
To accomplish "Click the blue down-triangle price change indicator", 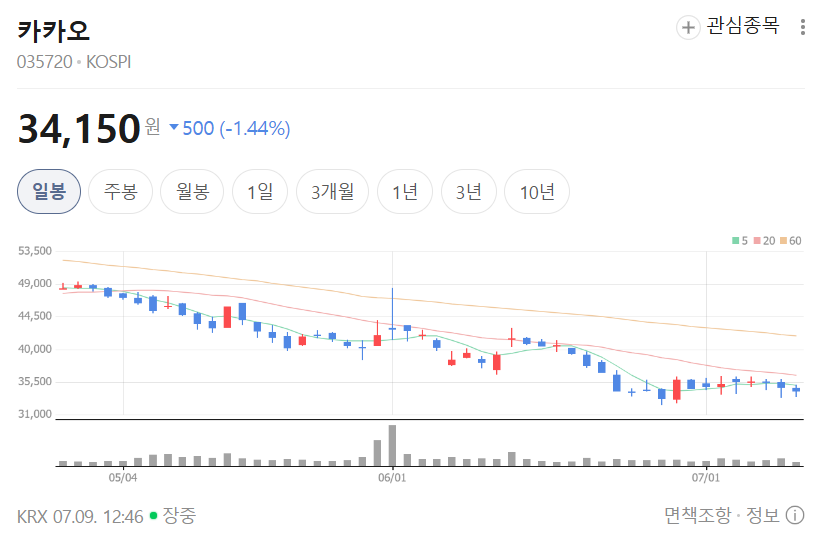I will pyautogui.click(x=174, y=127).
